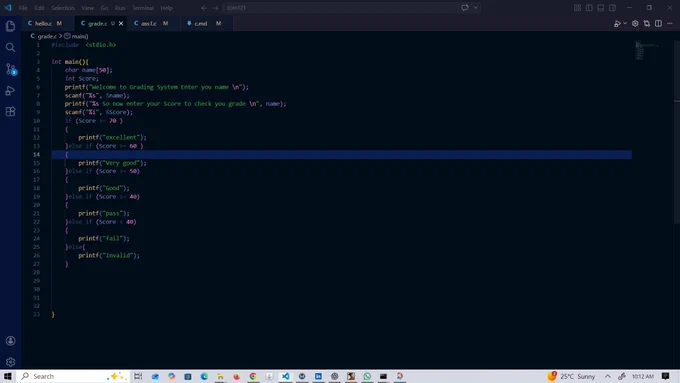The width and height of the screenshot is (680, 383).
Task: Open the File menu
Action: 23,8
